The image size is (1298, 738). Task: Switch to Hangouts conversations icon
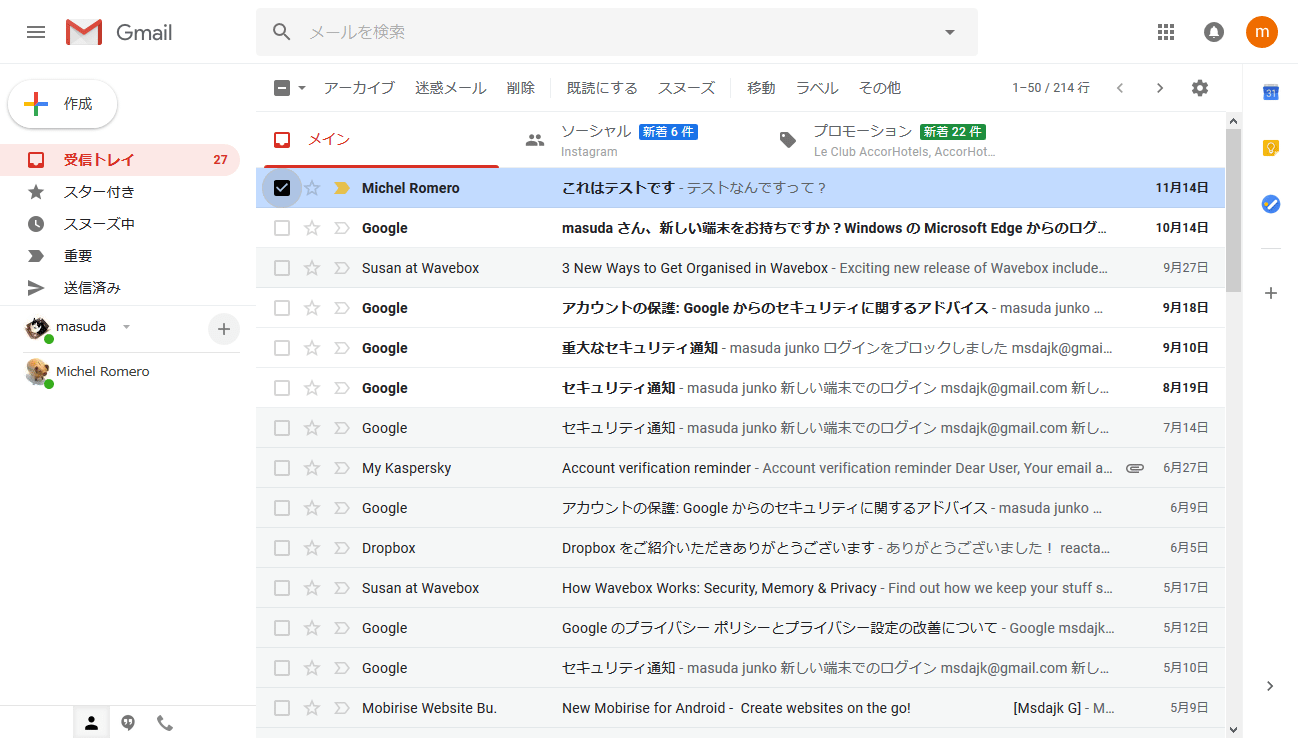[x=128, y=723]
